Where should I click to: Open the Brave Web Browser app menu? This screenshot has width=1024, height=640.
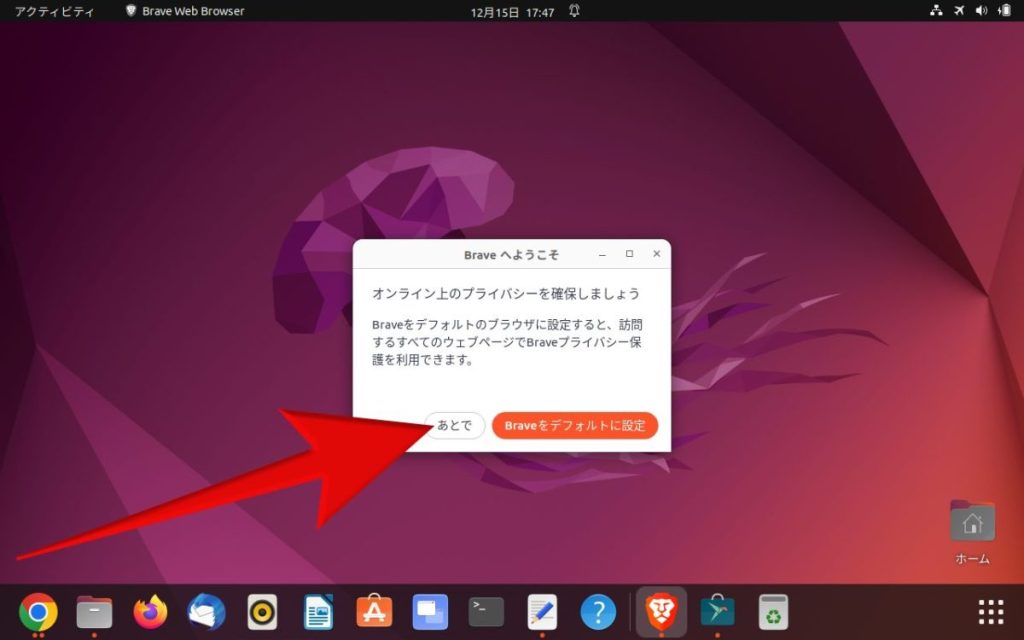click(x=185, y=11)
